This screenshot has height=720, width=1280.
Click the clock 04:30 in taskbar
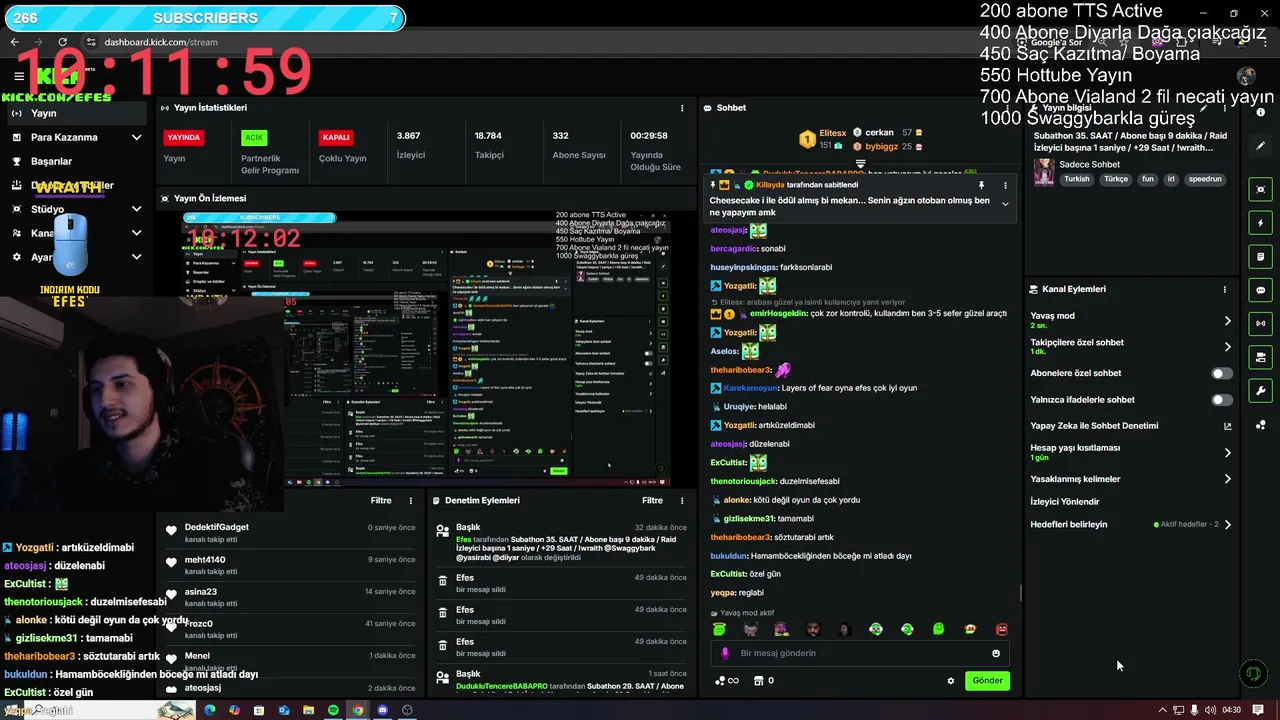point(1231,710)
